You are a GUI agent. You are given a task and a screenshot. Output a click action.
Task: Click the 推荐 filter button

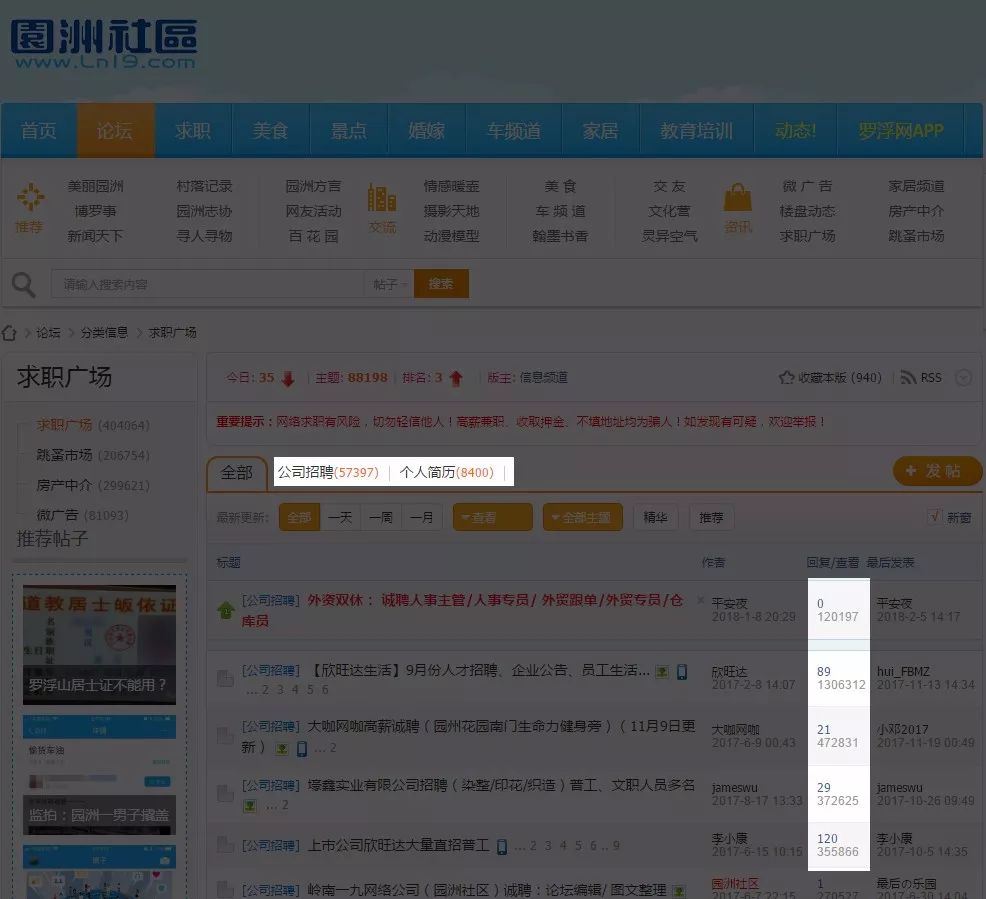coord(711,517)
